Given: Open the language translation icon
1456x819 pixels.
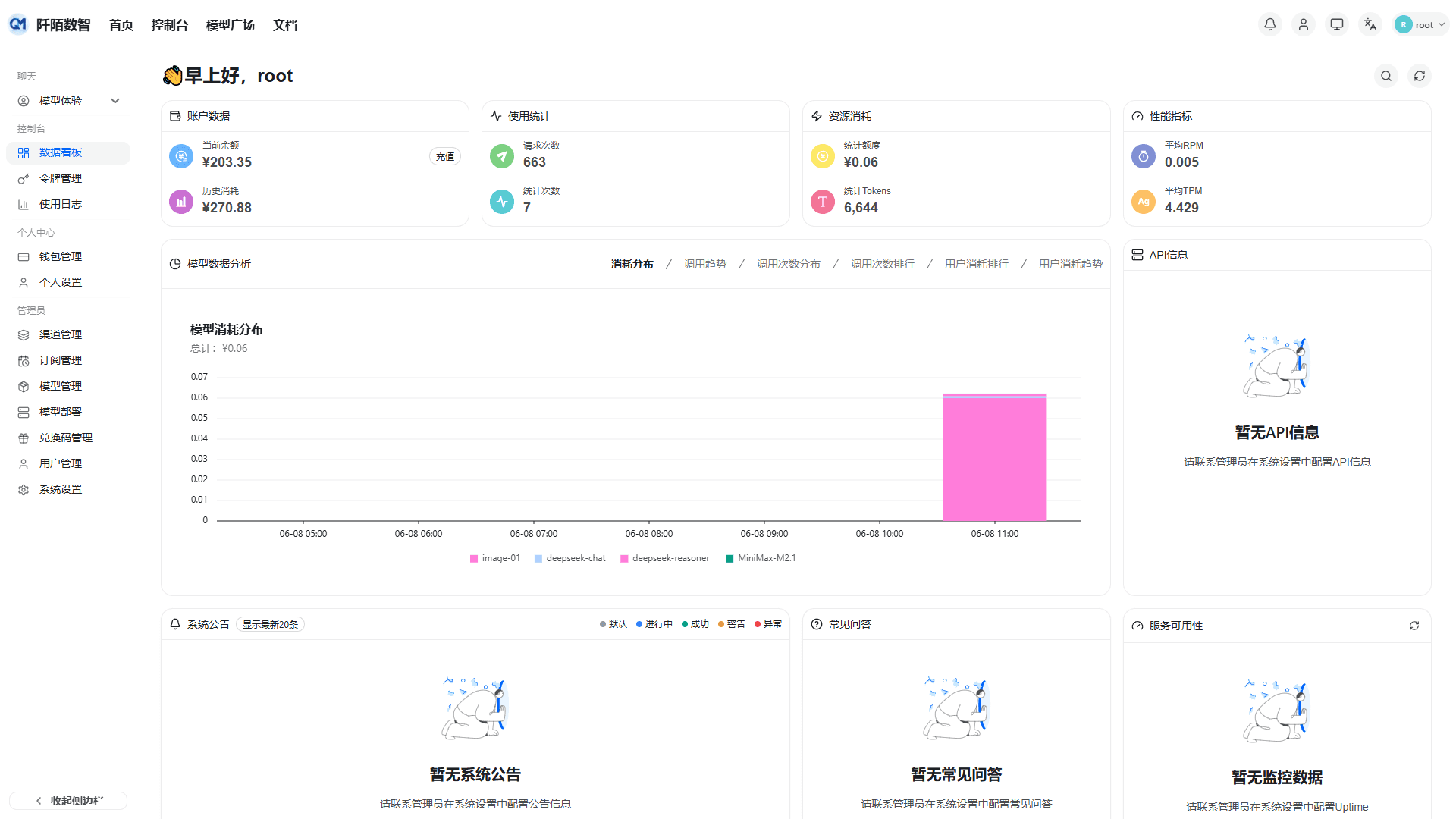Looking at the screenshot, I should click(x=1370, y=24).
